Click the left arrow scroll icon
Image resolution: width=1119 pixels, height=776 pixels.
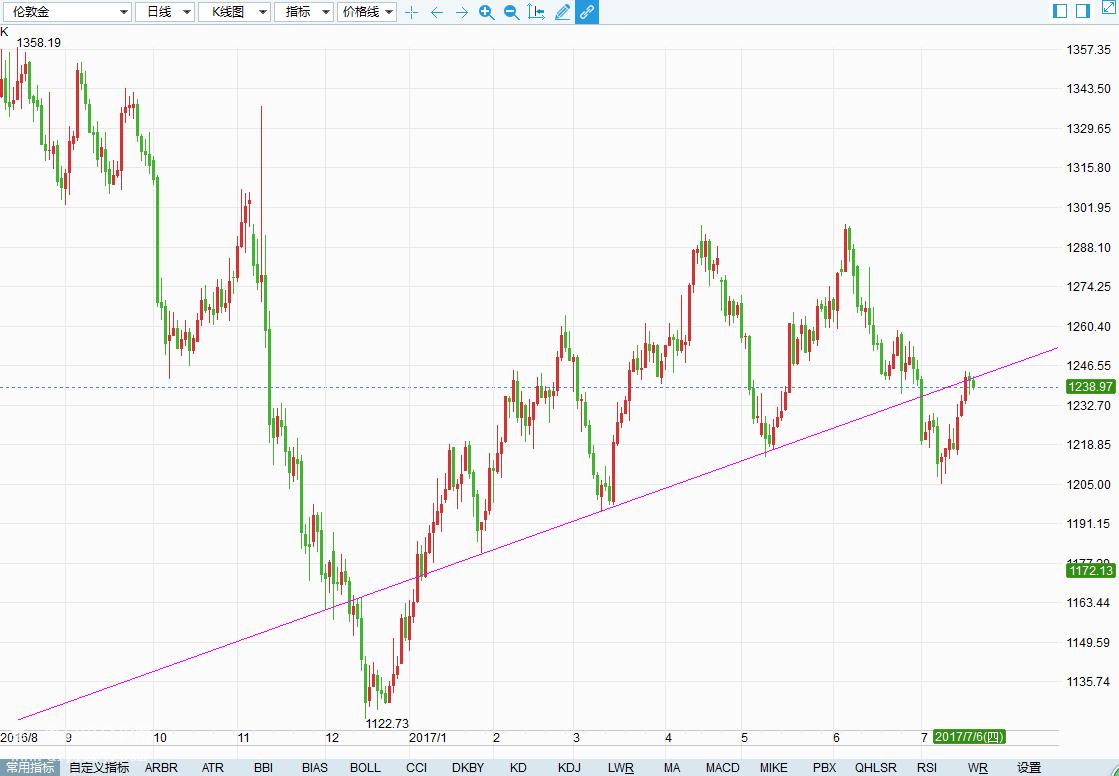pos(436,12)
